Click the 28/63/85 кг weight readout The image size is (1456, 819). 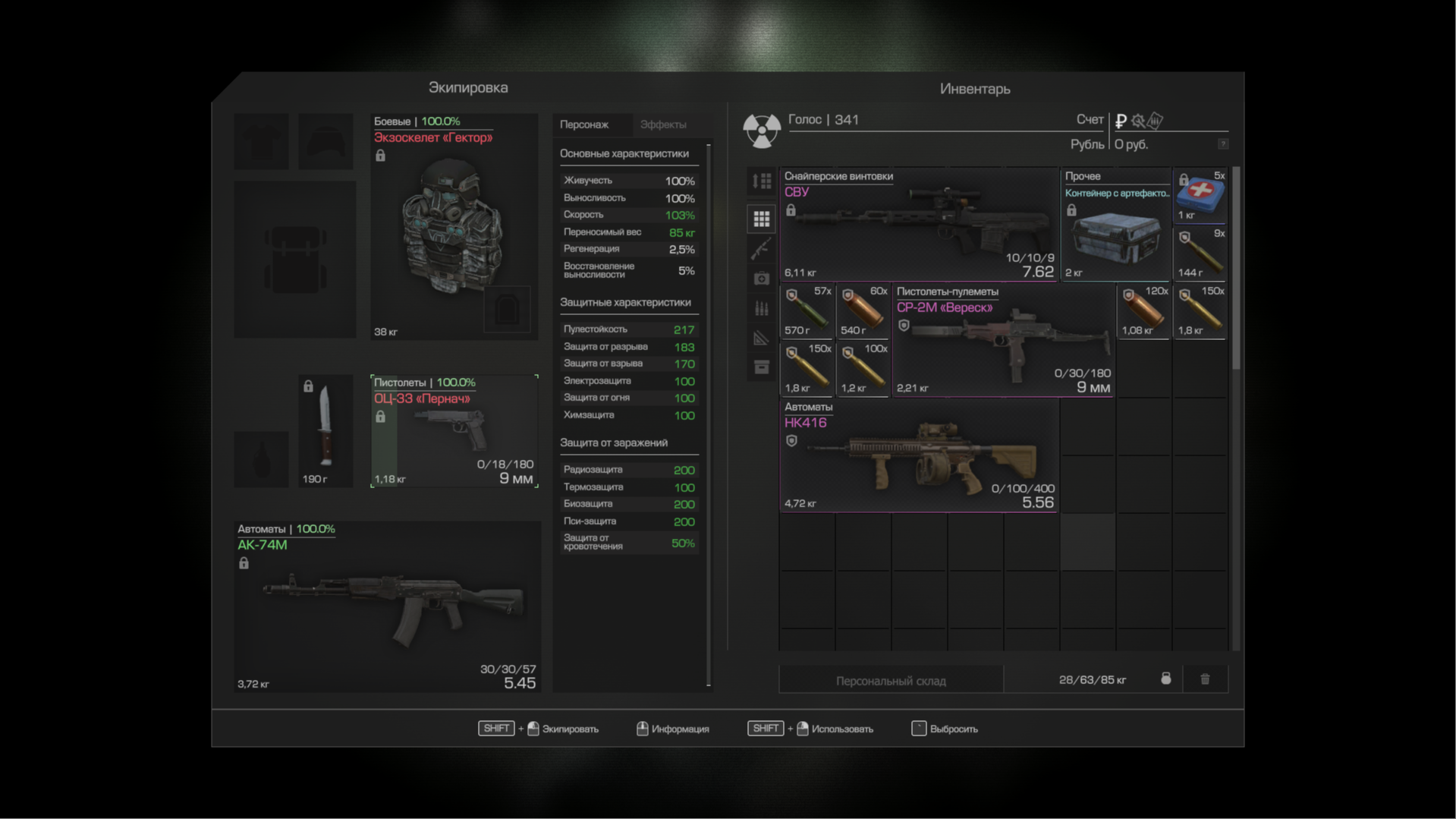1093,679
